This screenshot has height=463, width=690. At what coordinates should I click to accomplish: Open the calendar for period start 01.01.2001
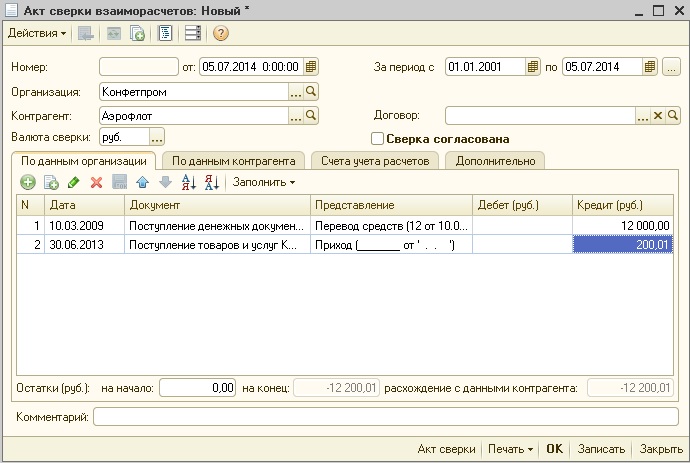(532, 67)
